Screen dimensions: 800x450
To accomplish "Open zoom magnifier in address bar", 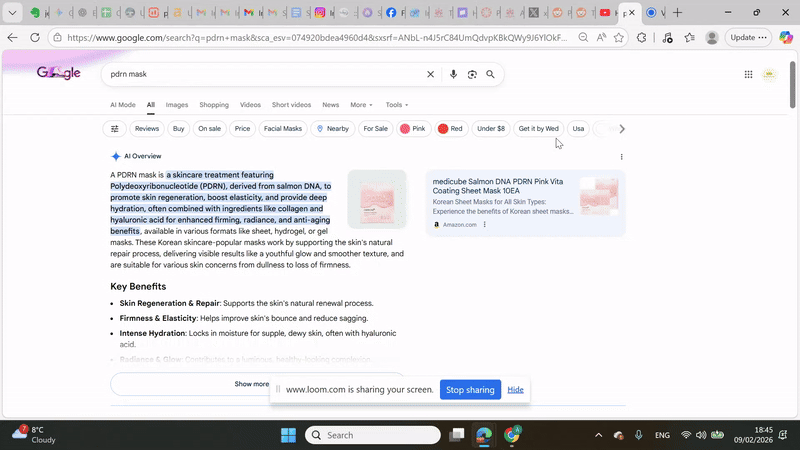I will tap(583, 37).
